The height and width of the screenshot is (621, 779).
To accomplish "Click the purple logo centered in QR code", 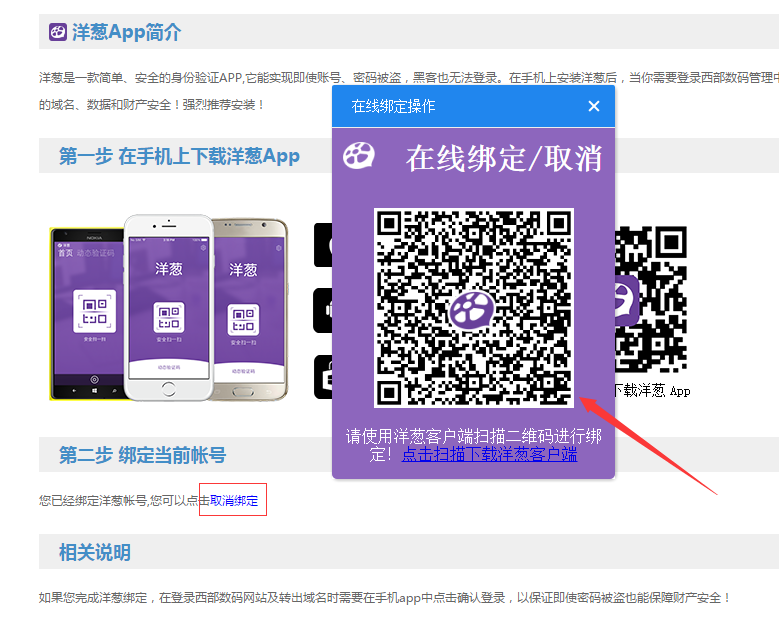I will coord(473,309).
